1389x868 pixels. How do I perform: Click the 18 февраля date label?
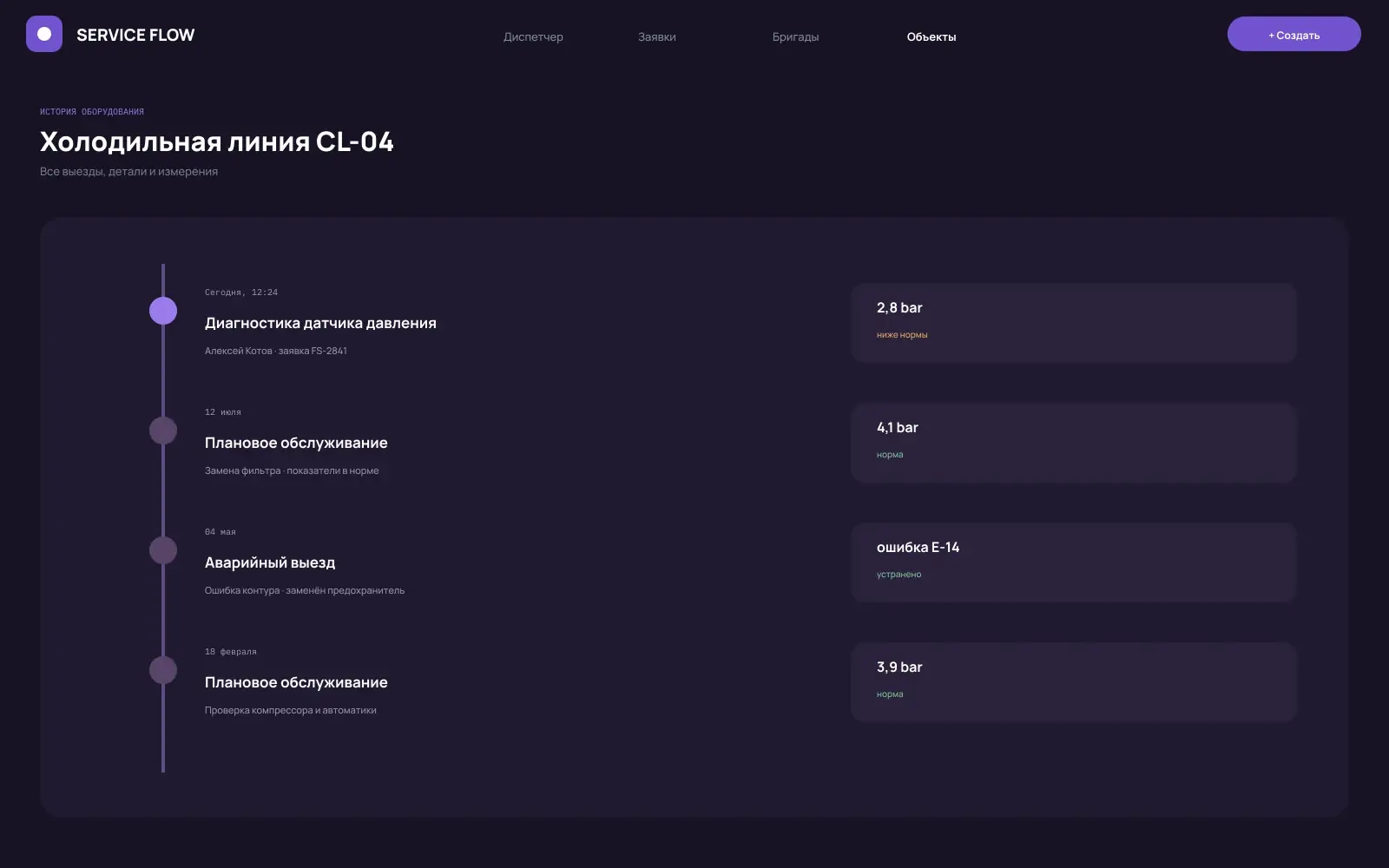click(231, 652)
